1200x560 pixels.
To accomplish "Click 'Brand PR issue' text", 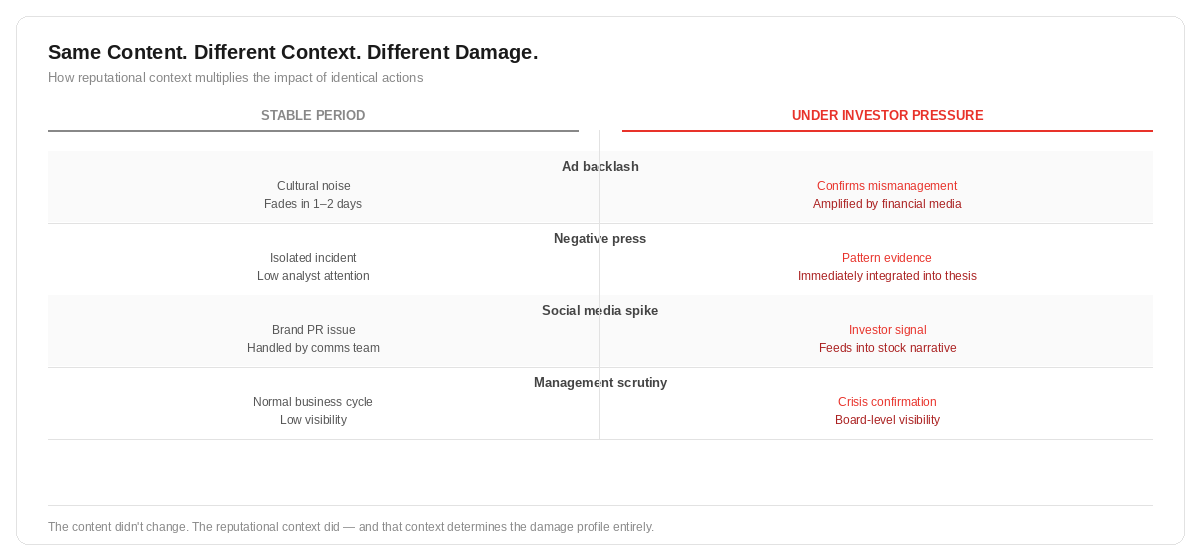I will tap(313, 330).
